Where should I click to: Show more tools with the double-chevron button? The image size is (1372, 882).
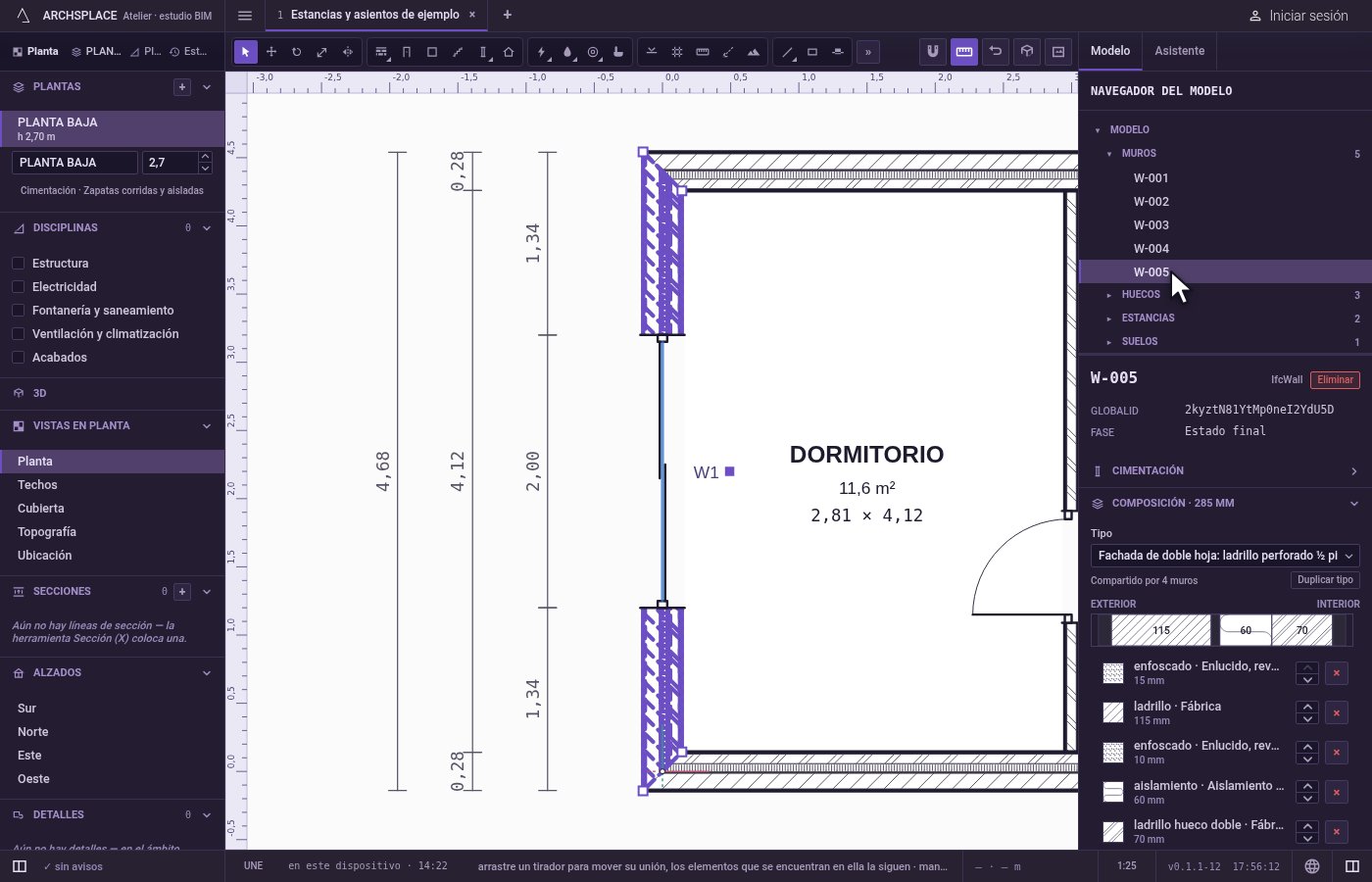coord(868,52)
